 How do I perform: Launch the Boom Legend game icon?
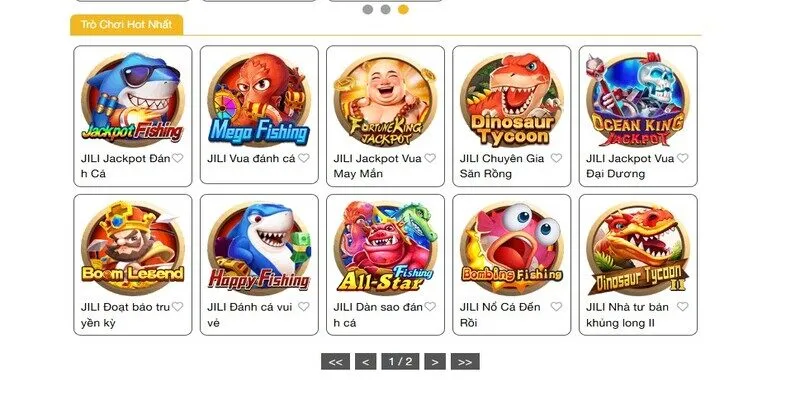tap(133, 247)
